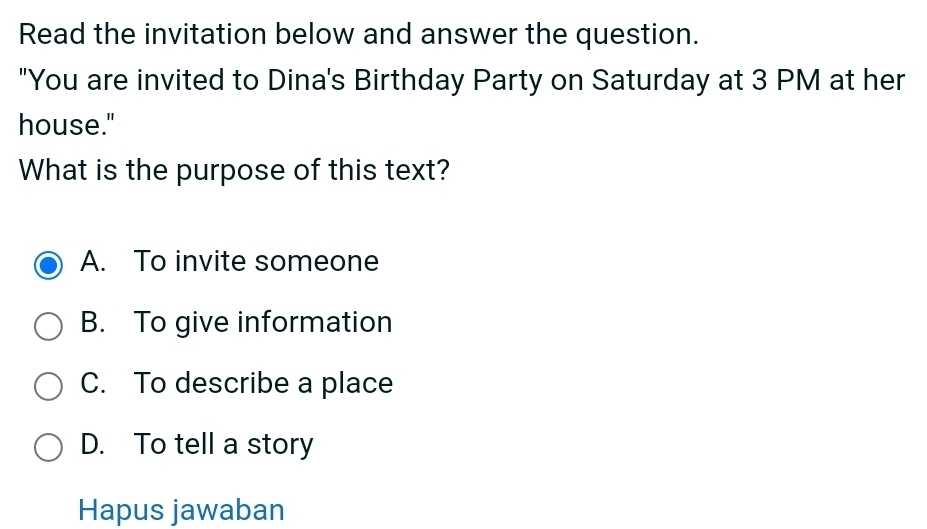Click 'Hapus jawaban' to clear the answer
The height and width of the screenshot is (529, 927).
pos(181,510)
